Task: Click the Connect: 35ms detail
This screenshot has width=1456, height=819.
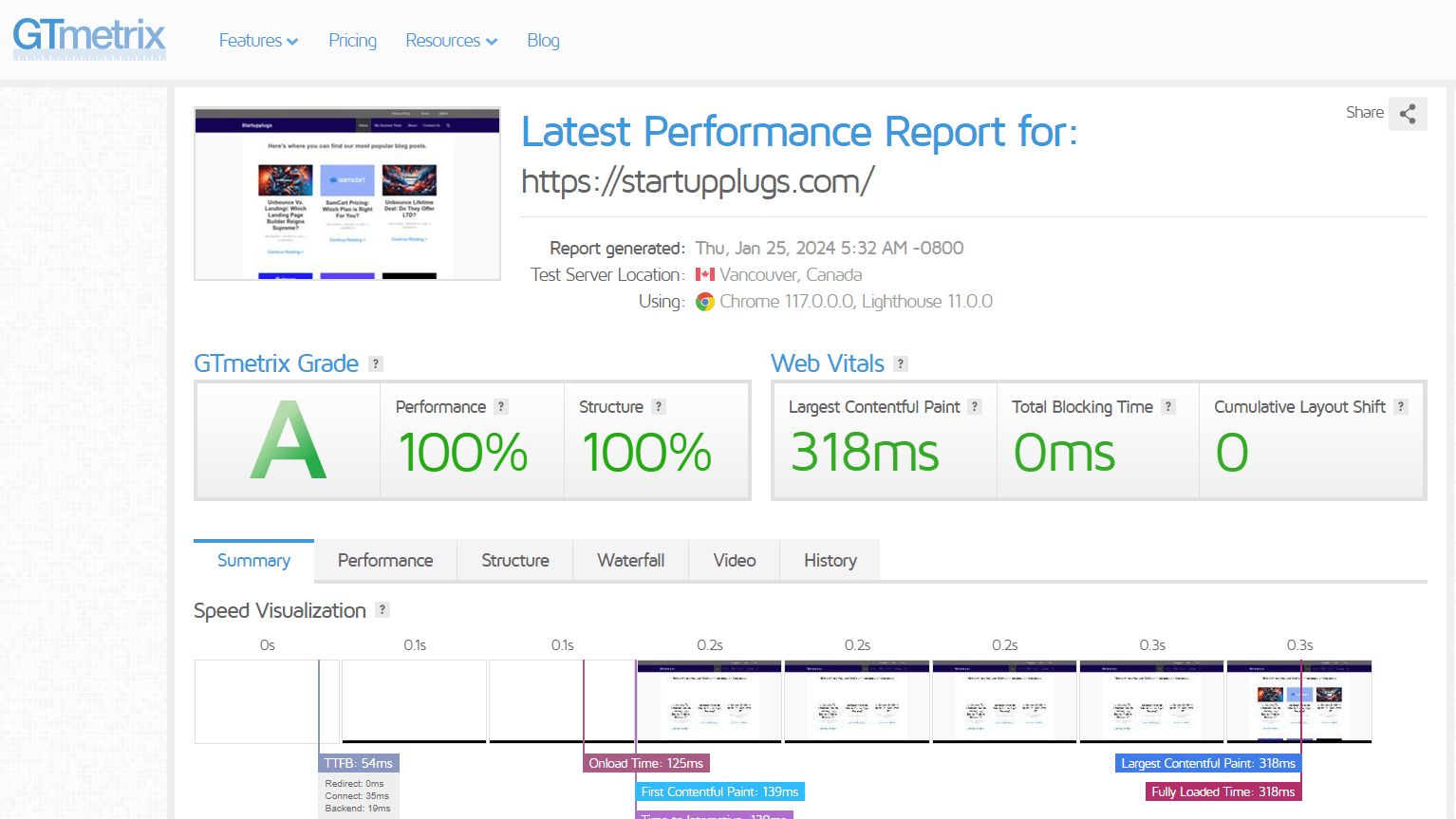Action: (357, 796)
